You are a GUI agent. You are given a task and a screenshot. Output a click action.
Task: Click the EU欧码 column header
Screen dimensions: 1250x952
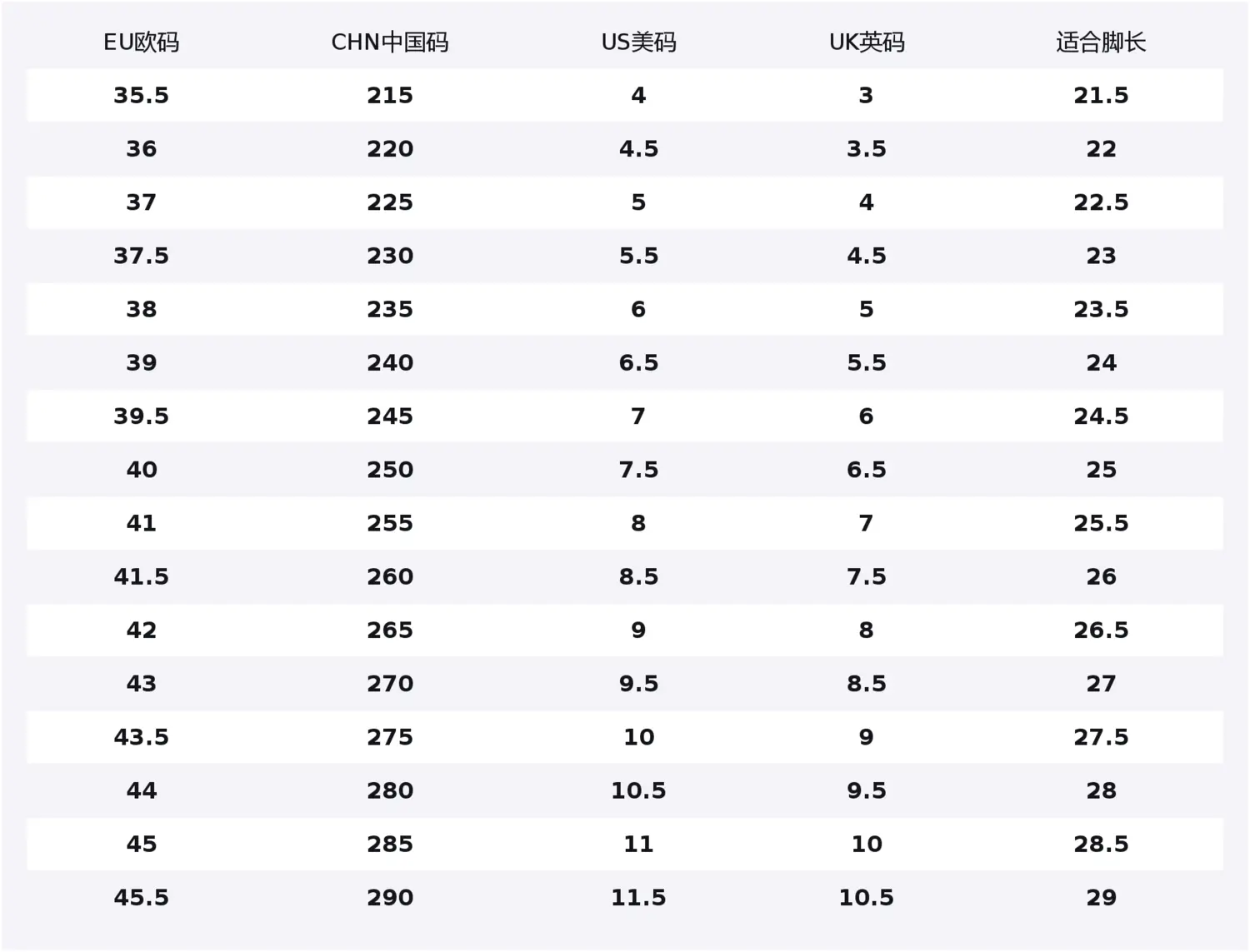click(x=141, y=42)
